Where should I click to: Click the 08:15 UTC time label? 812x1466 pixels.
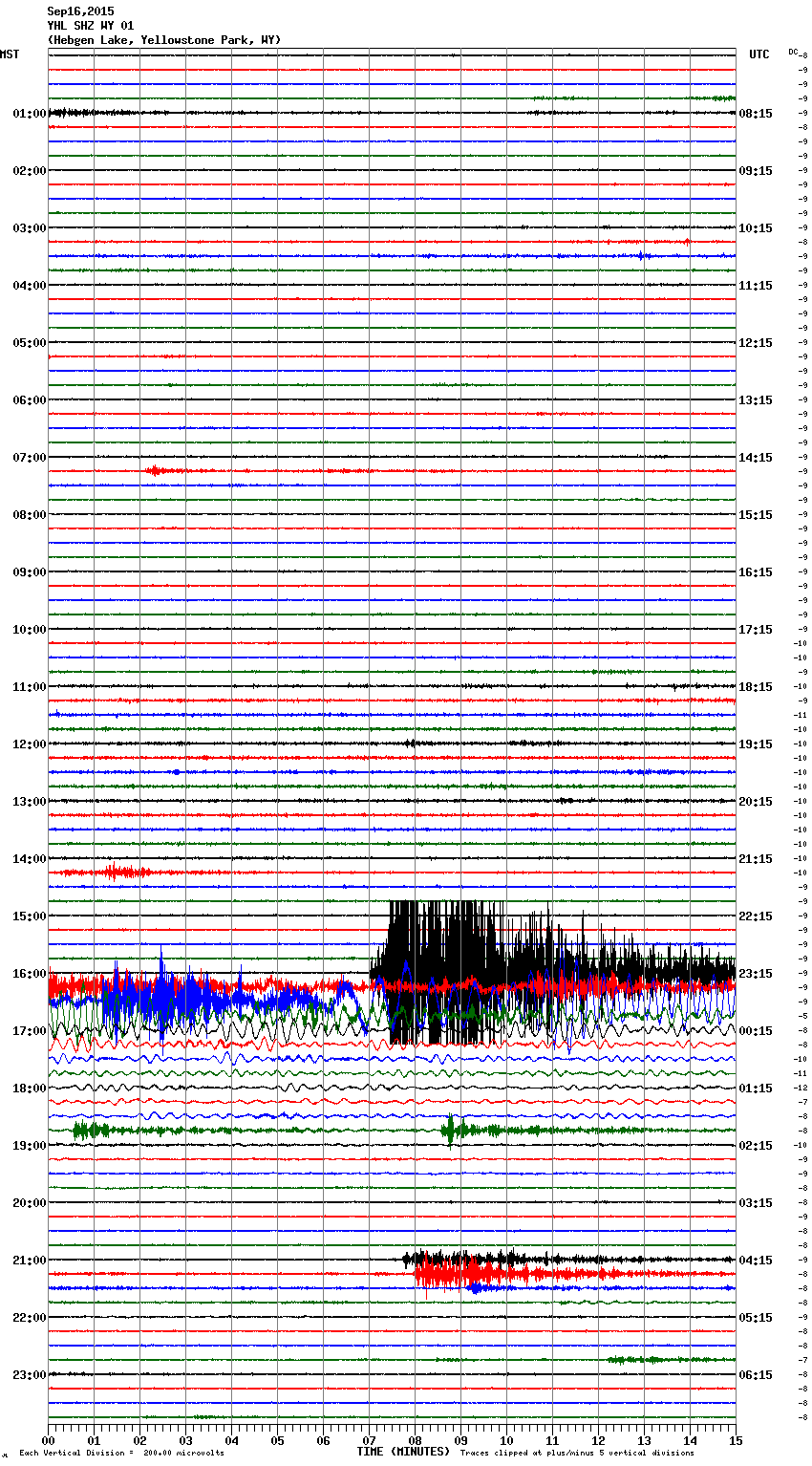pos(756,114)
